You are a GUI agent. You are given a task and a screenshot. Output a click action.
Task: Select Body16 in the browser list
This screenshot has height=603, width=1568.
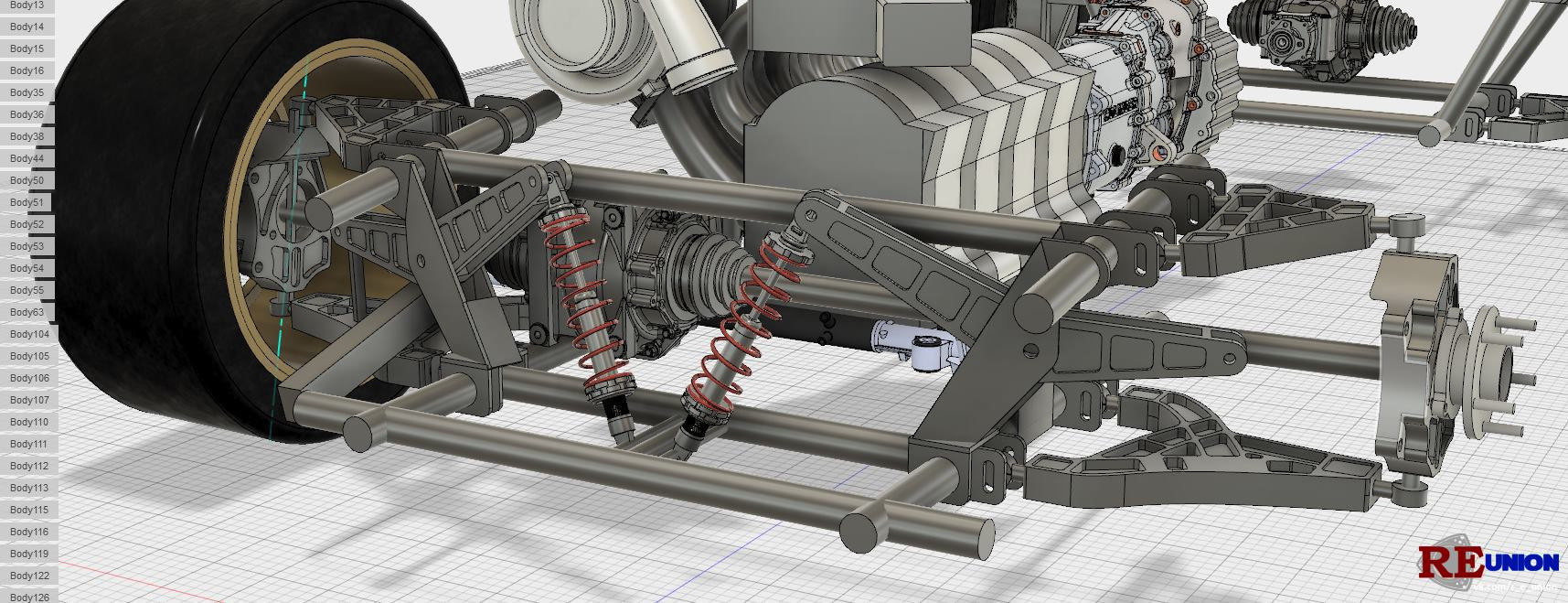pos(27,70)
